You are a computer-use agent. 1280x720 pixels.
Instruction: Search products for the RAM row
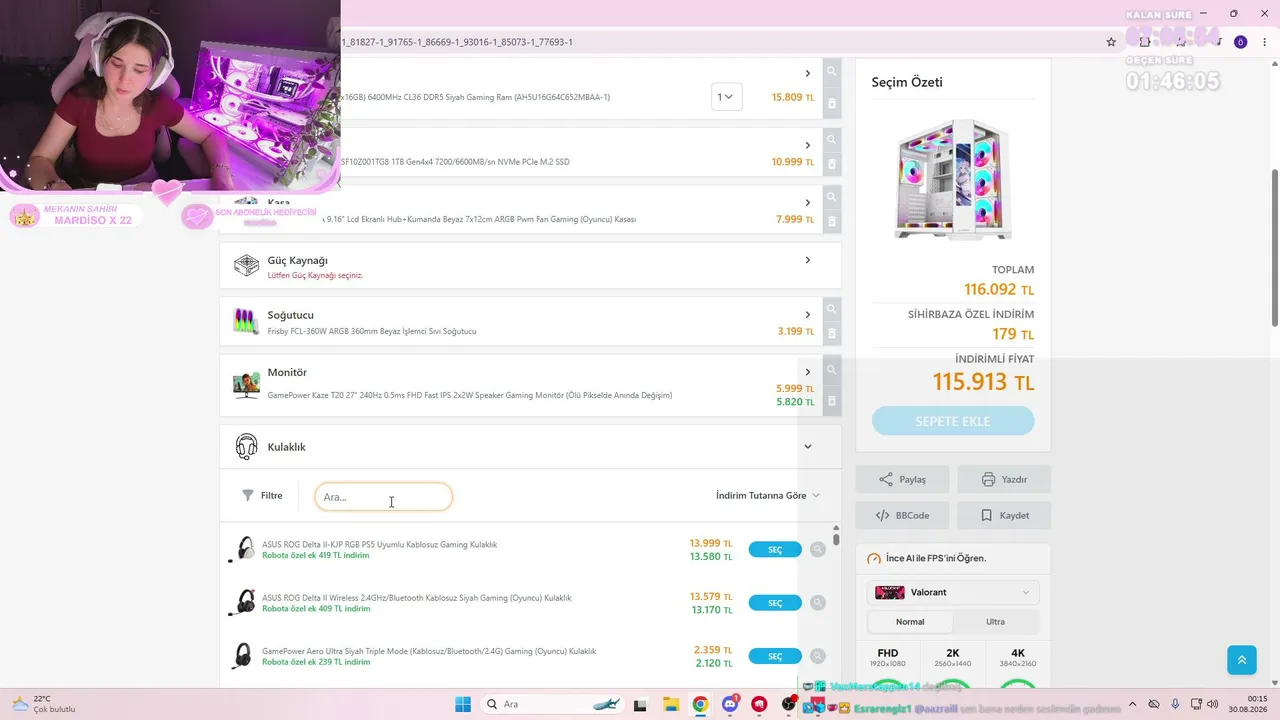(831, 72)
